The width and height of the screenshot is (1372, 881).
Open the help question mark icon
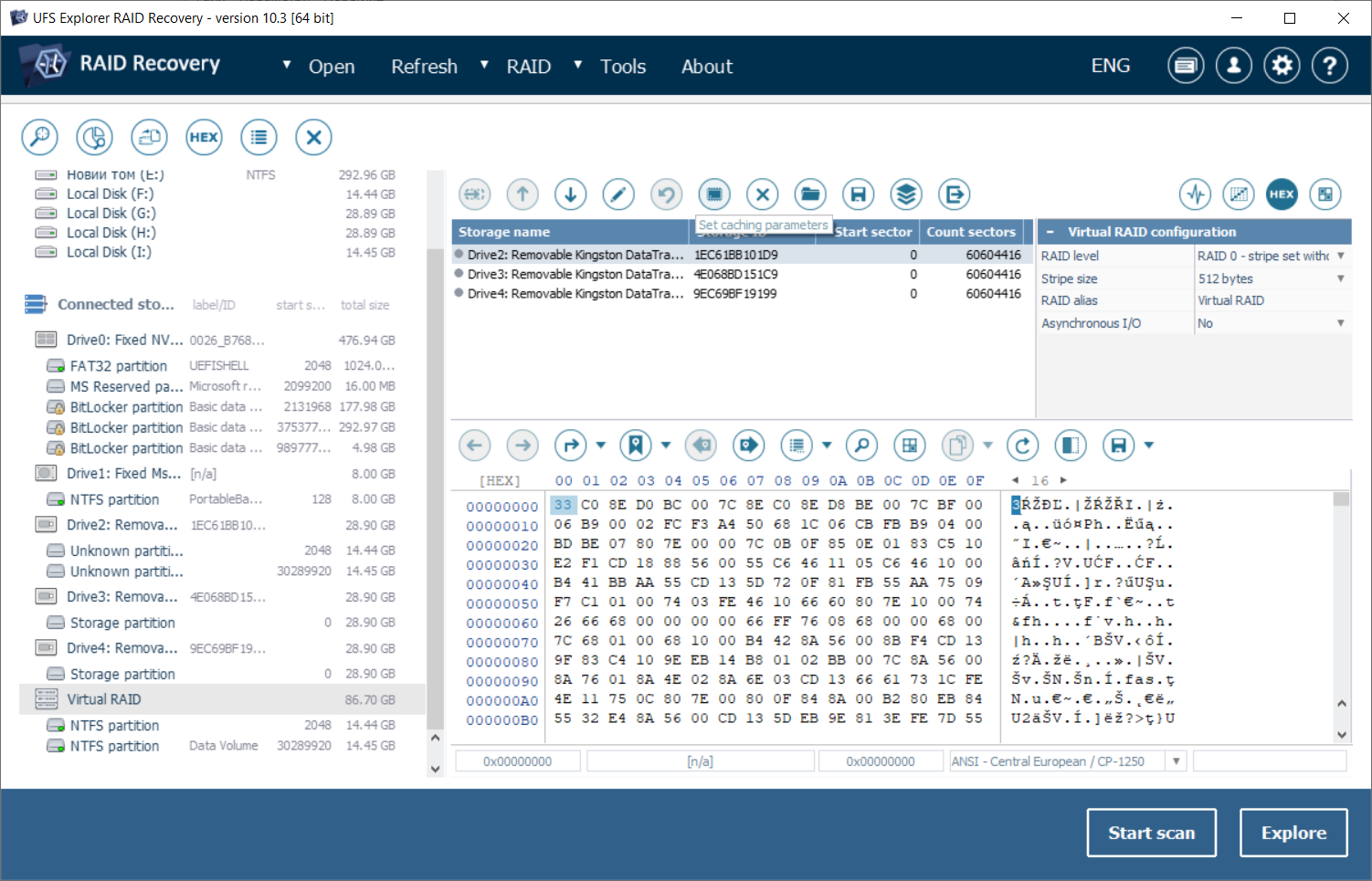click(x=1330, y=66)
